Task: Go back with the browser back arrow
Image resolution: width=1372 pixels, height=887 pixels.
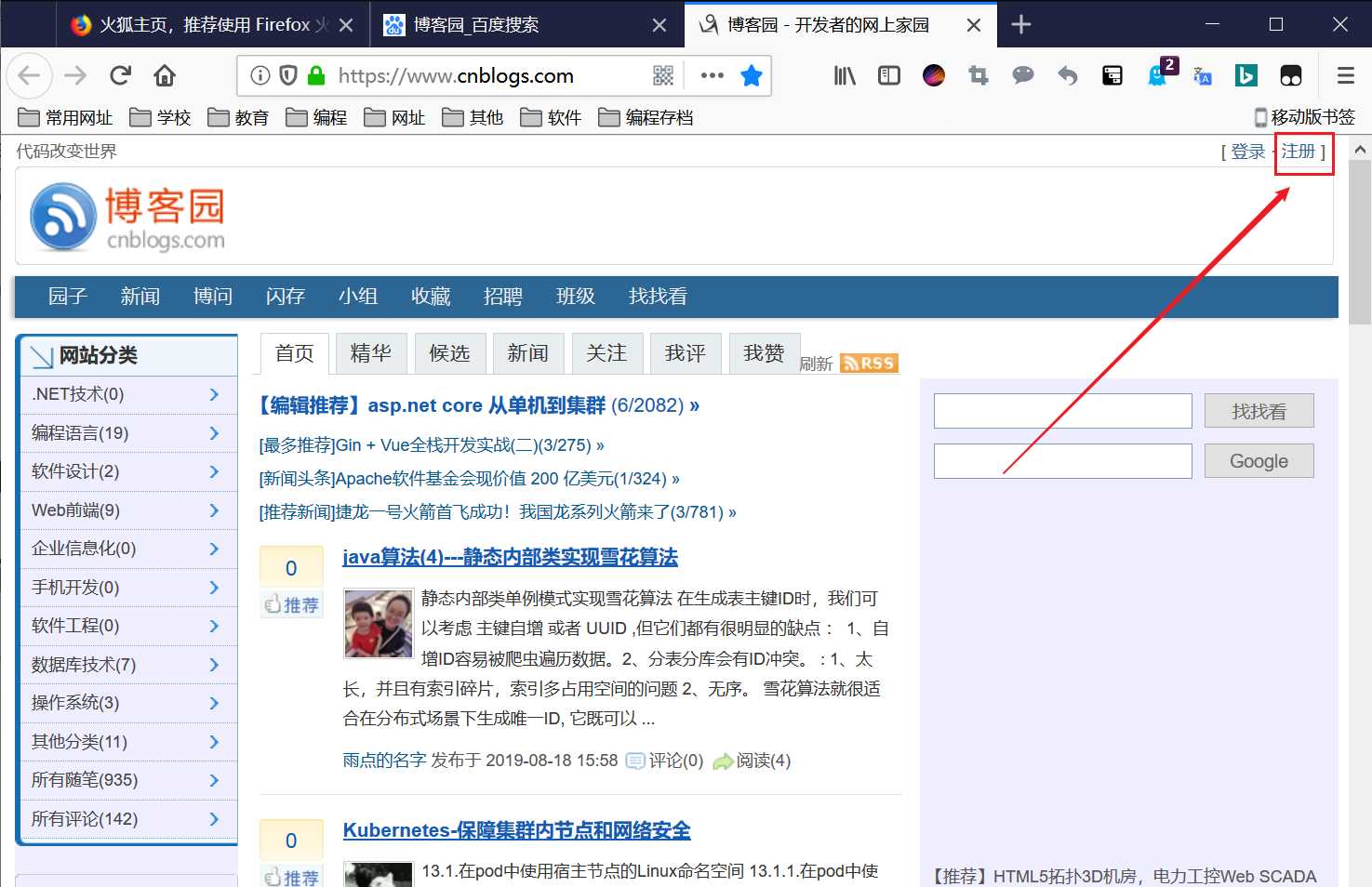Action: coord(29,75)
